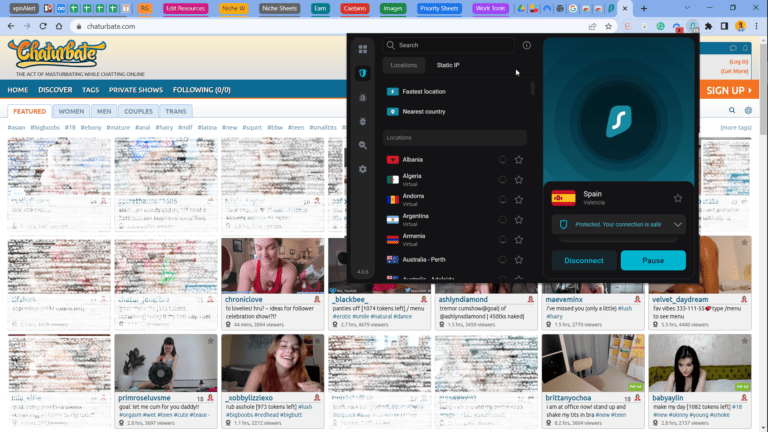This screenshot has width=768, height=432.
Task: Select the VPN shield icon in sidebar
Action: [x=362, y=73]
